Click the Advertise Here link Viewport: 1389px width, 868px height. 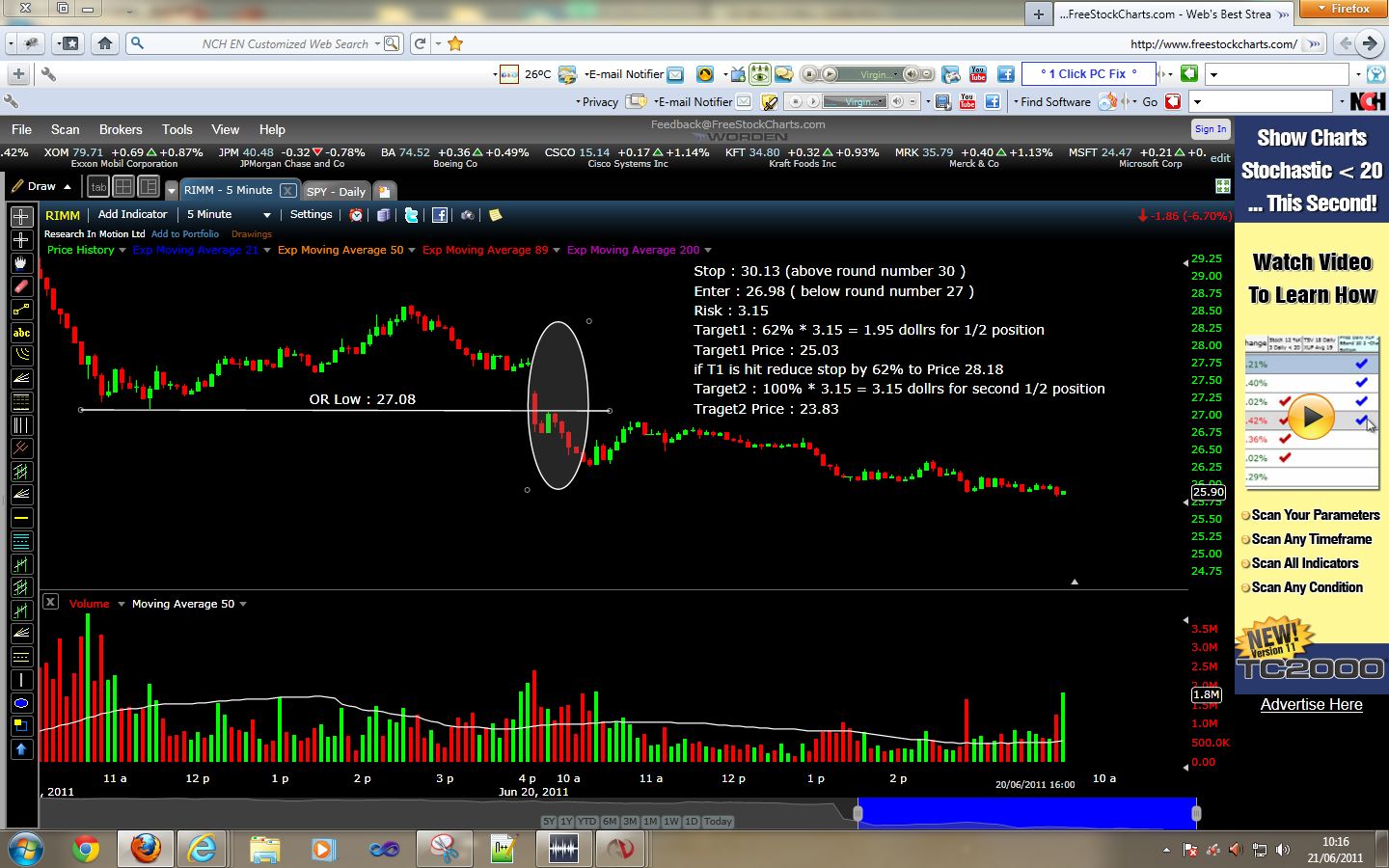tap(1312, 704)
